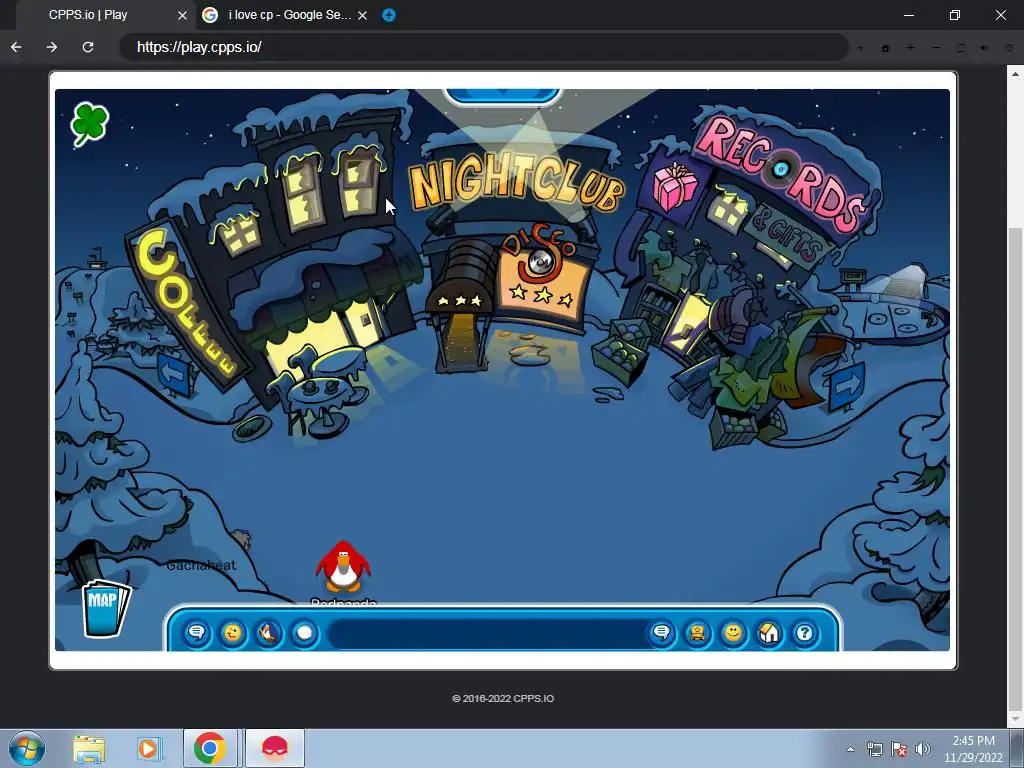
Task: Open Chrome from the taskbar
Action: [210, 748]
